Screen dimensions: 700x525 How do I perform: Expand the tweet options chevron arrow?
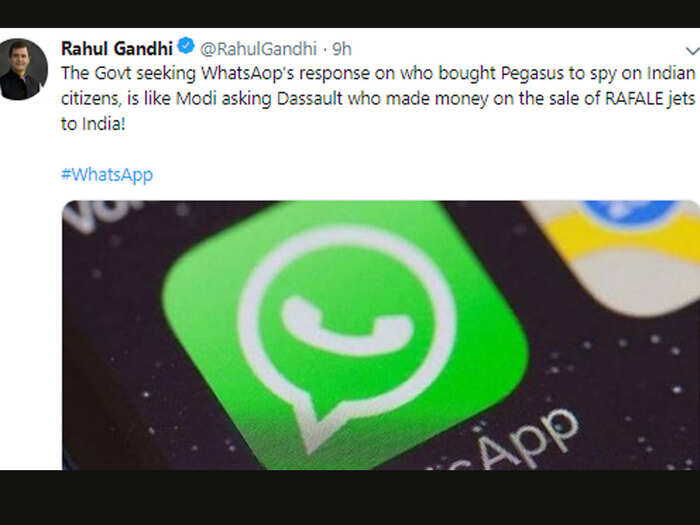click(x=693, y=50)
